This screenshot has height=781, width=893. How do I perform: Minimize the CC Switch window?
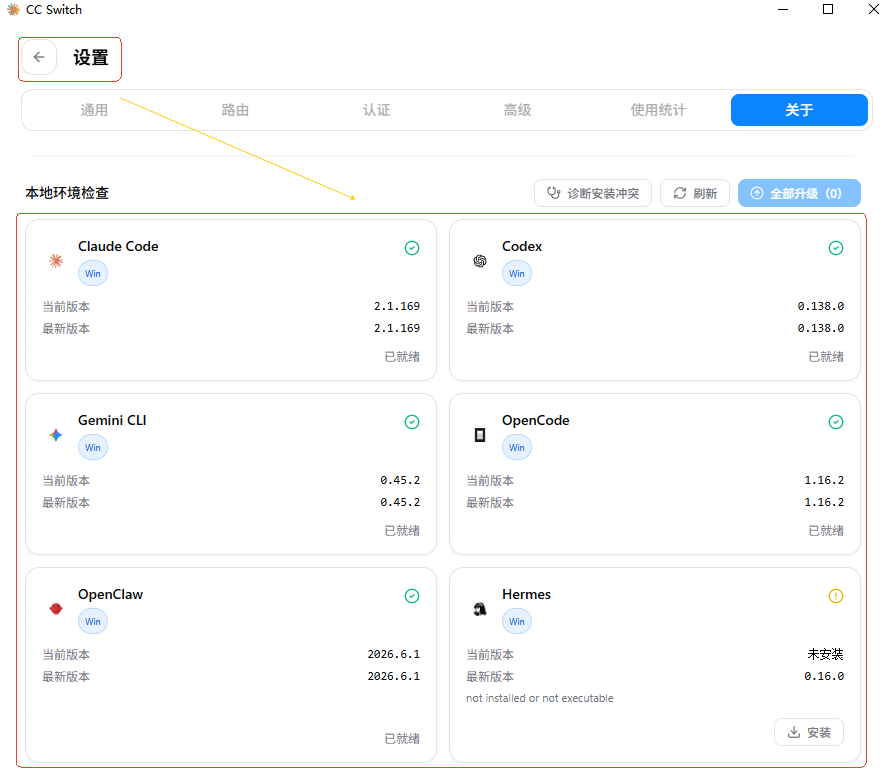[783, 10]
